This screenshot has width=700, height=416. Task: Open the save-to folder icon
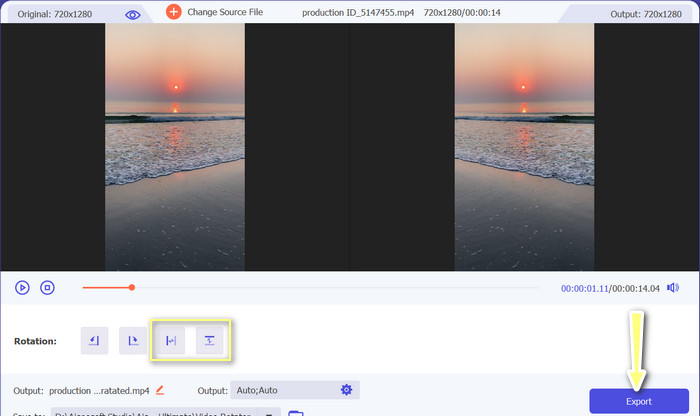pos(295,413)
